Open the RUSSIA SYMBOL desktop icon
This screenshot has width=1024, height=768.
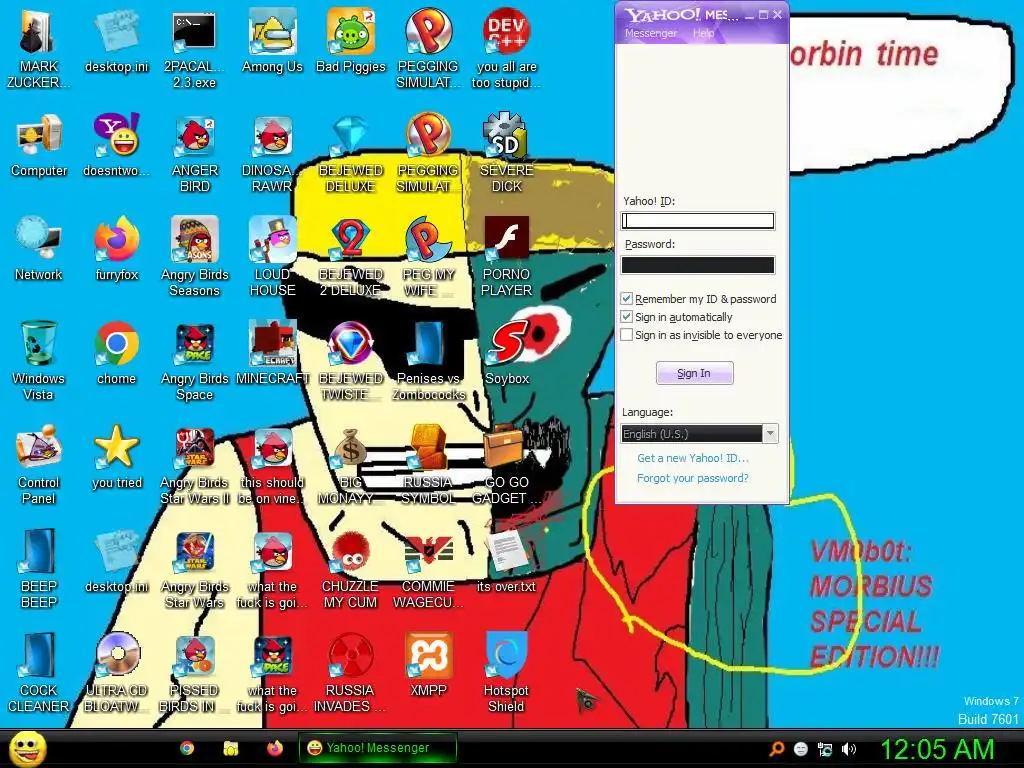(x=428, y=464)
